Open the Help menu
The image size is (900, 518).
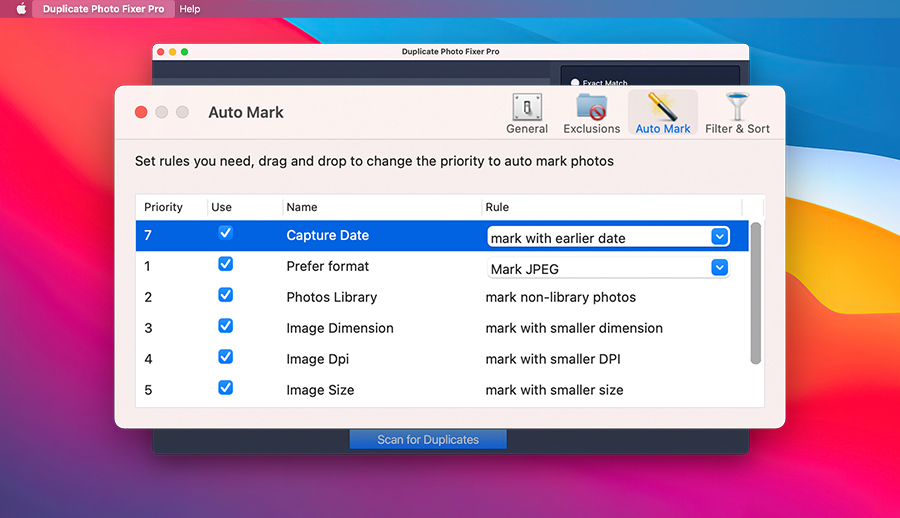189,9
